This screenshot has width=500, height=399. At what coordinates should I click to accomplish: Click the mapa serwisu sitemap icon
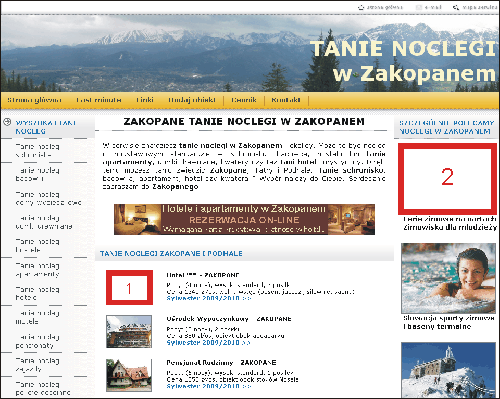point(456,7)
